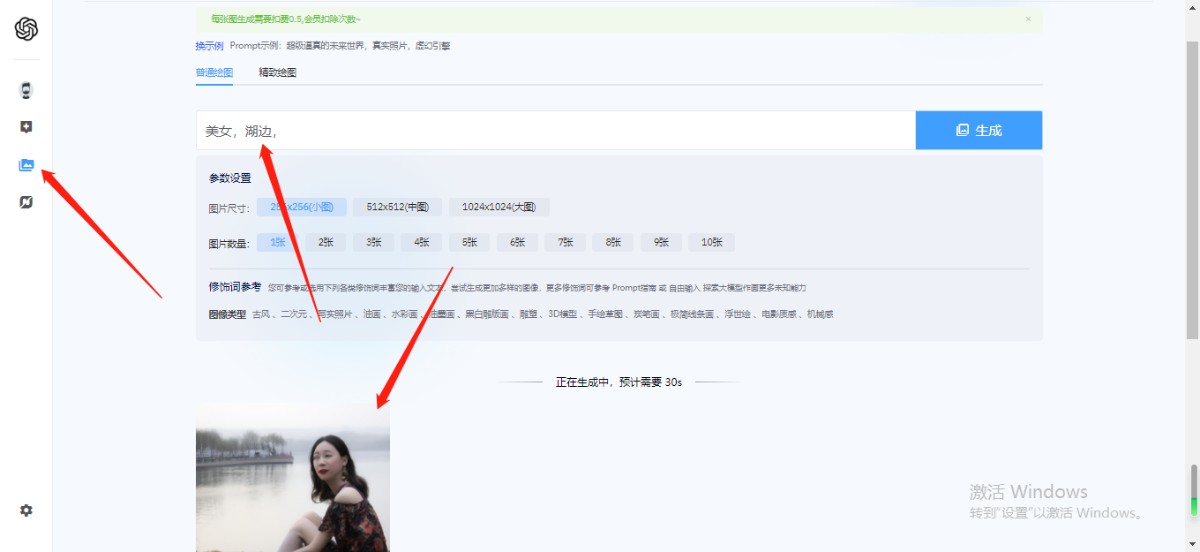Click the 黑白雕版画 style keyword
This screenshot has height=552, width=1200.
tap(486, 314)
